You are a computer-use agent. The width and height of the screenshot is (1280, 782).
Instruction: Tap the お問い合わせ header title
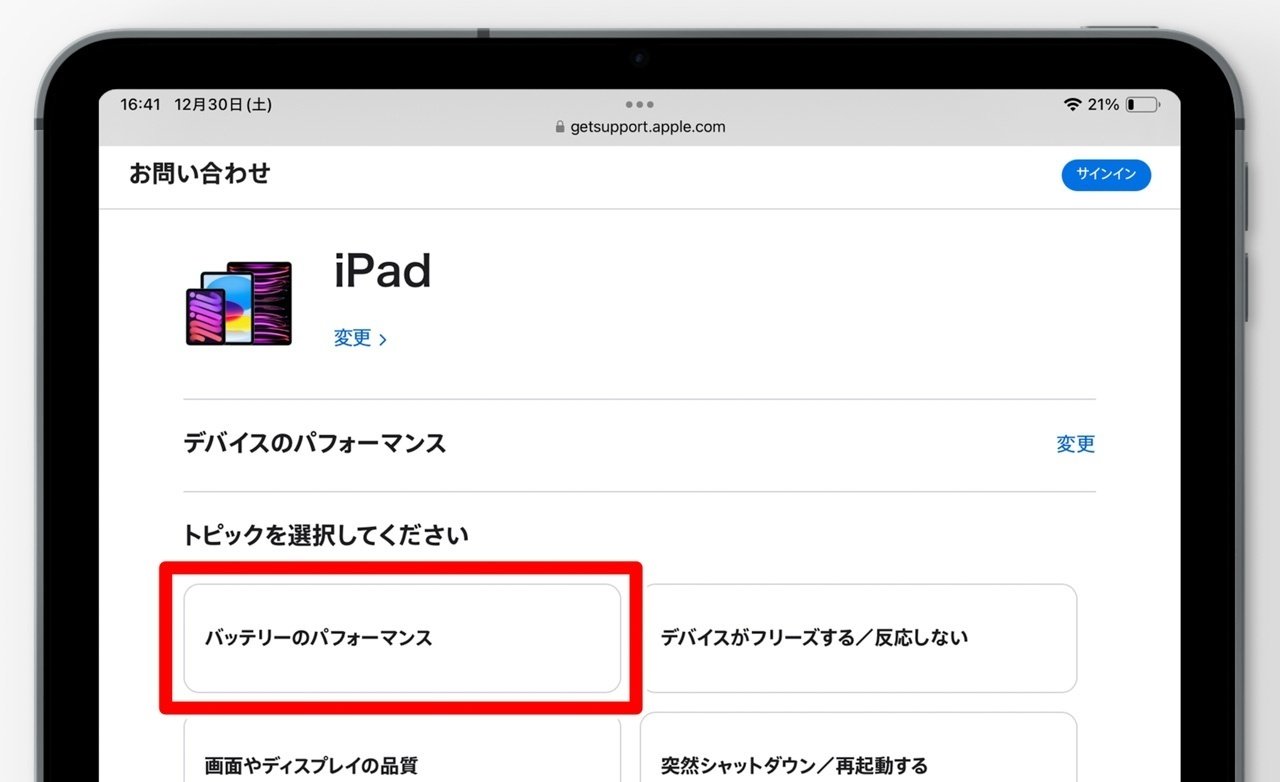point(198,174)
